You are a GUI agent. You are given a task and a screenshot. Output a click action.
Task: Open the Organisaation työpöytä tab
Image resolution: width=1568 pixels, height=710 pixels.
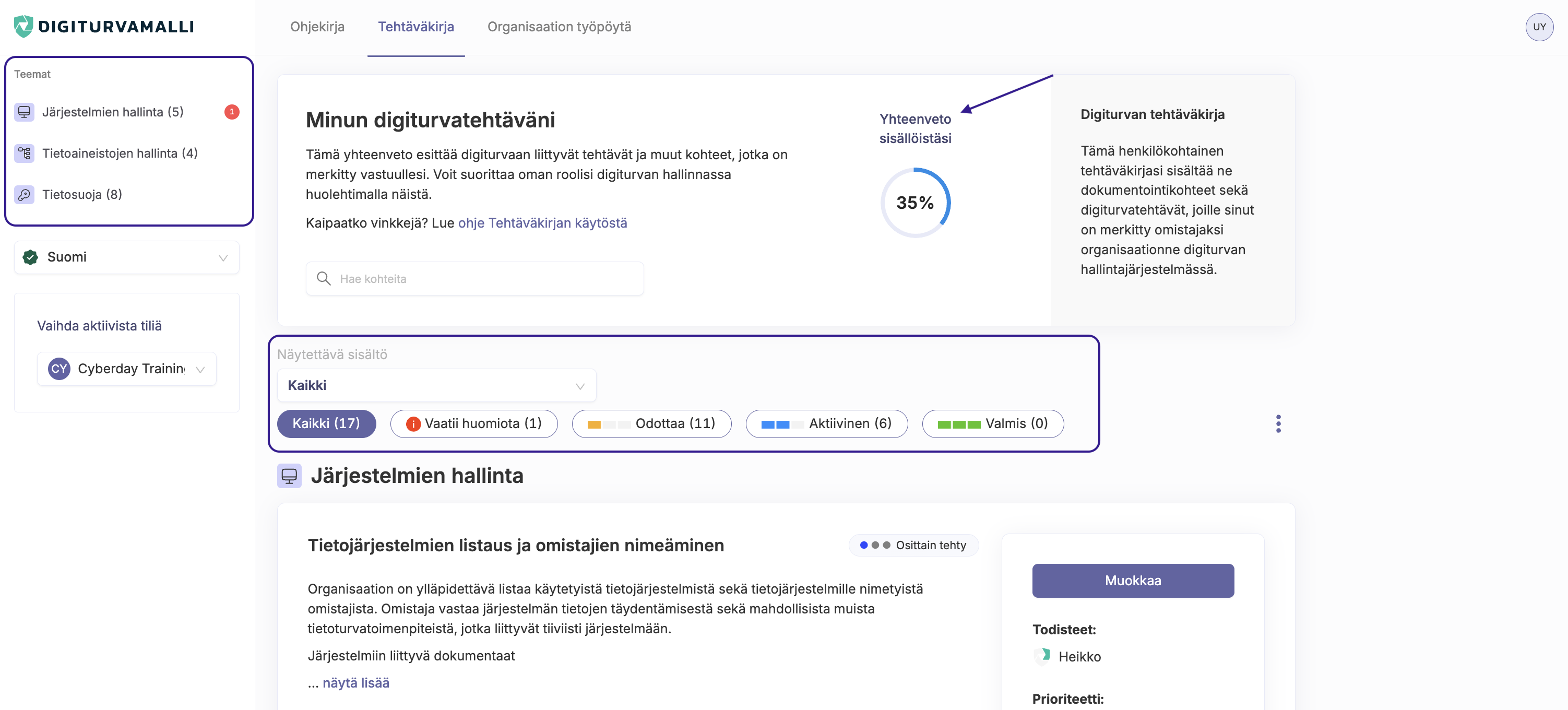click(559, 27)
